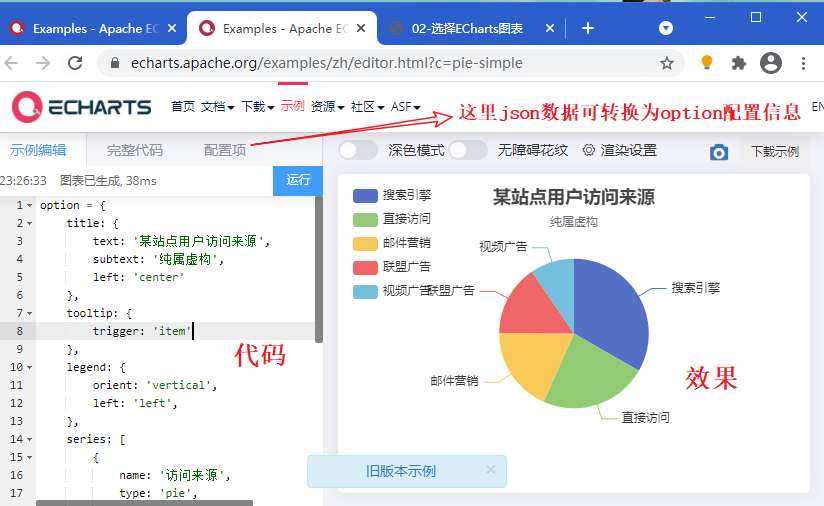This screenshot has height=506, width=824.
Task: Toggle 搜索引擎 legend item
Action: (392, 195)
